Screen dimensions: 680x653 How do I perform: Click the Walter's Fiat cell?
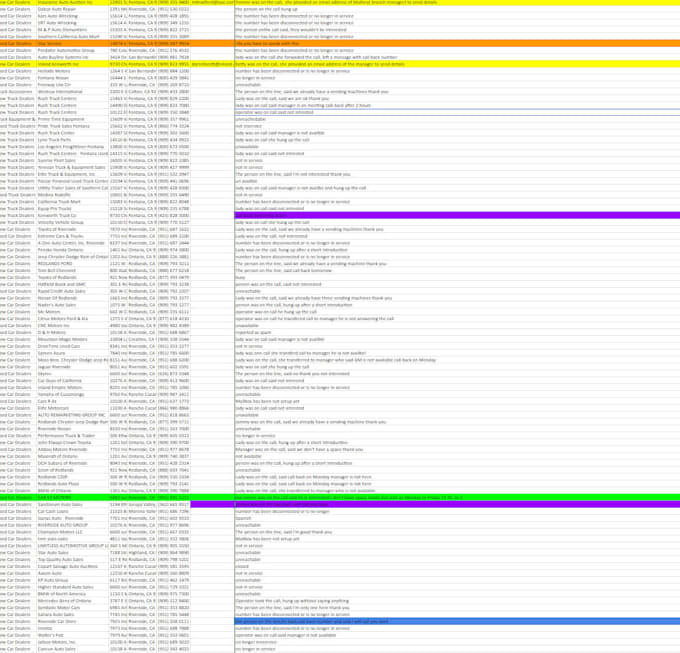pos(72,635)
